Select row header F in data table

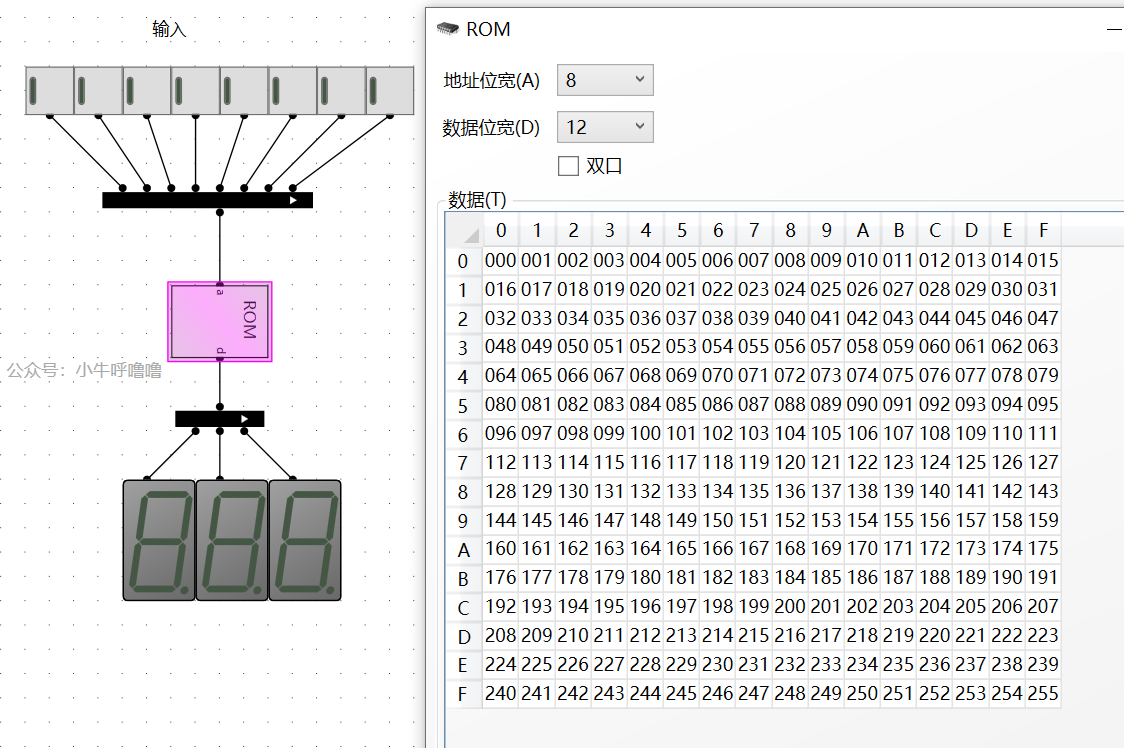463,693
